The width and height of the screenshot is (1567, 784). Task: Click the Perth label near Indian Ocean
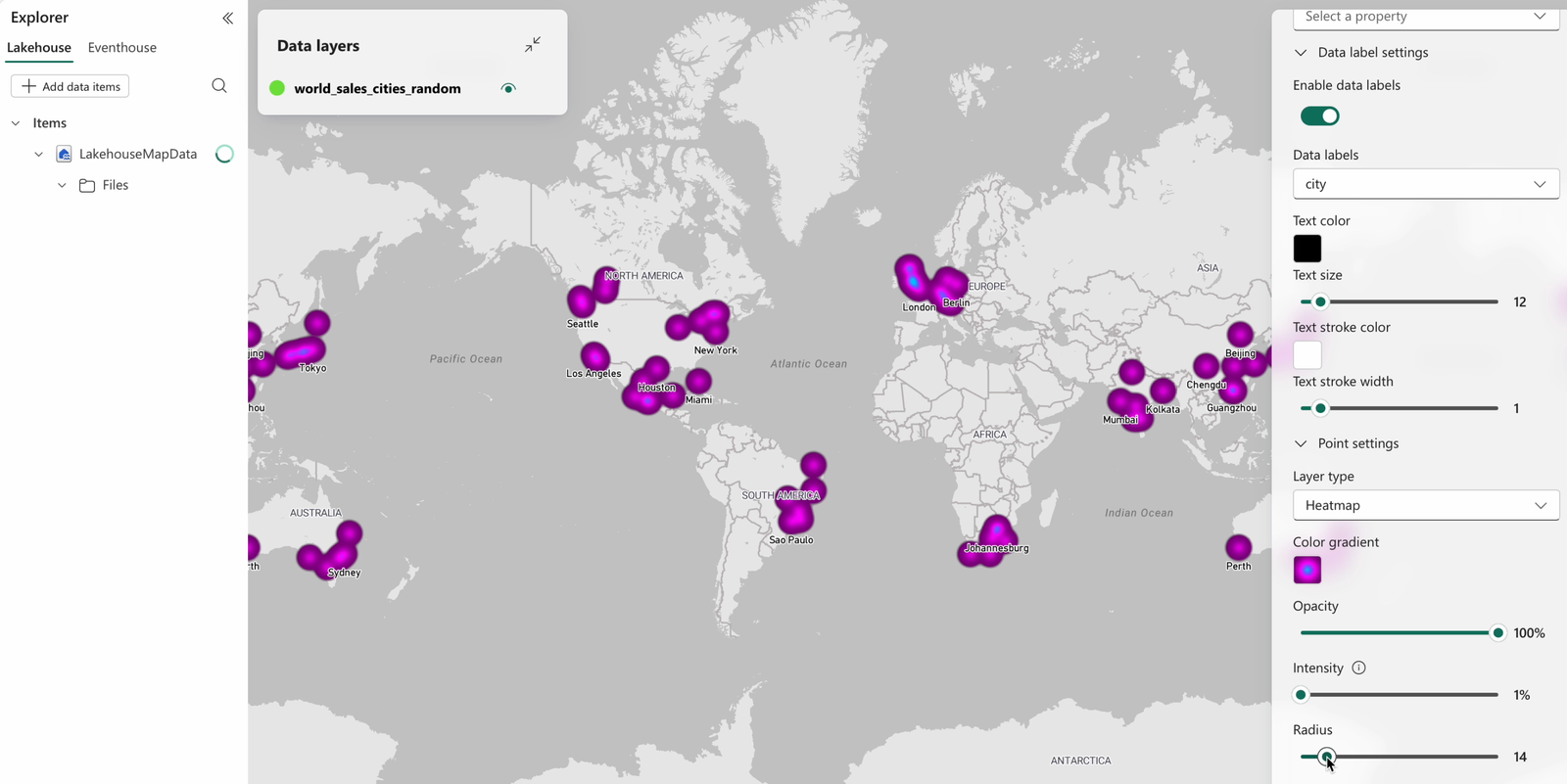[x=1239, y=566]
